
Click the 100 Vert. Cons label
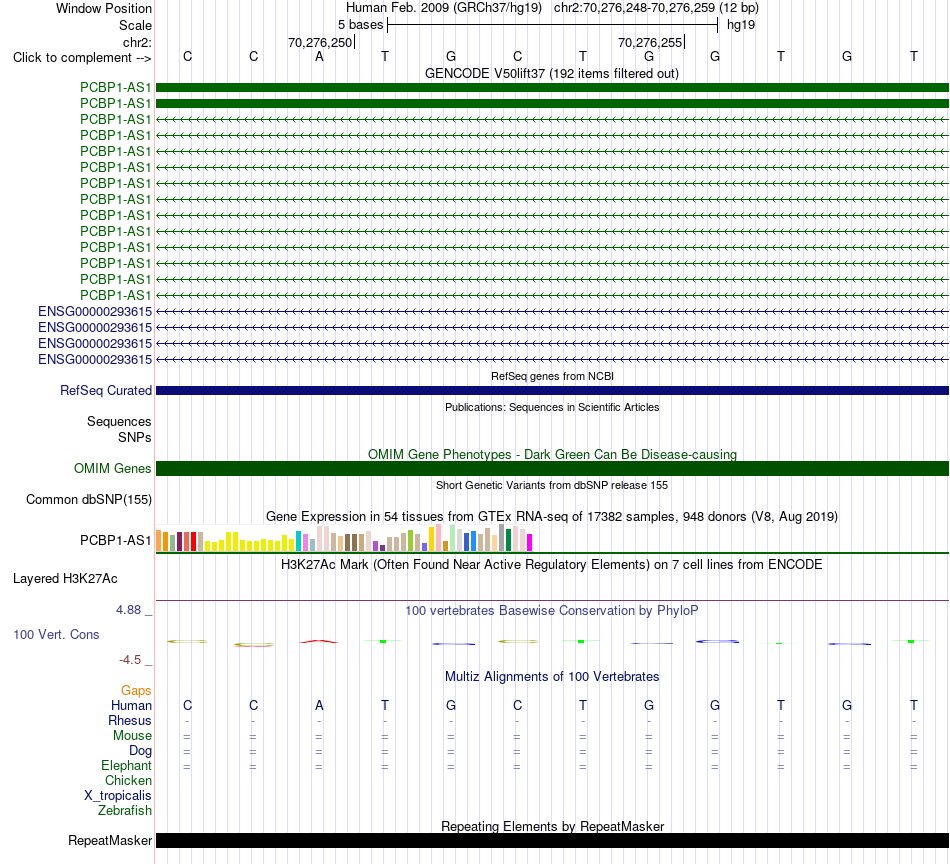tap(56, 634)
